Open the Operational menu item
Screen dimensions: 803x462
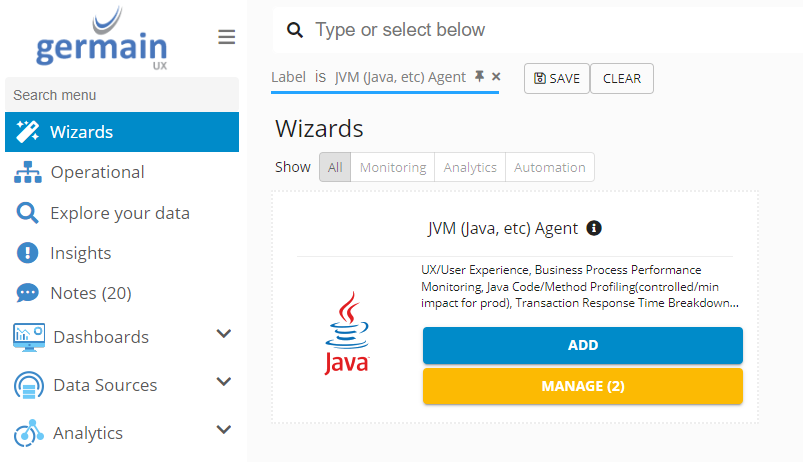pyautogui.click(x=97, y=172)
